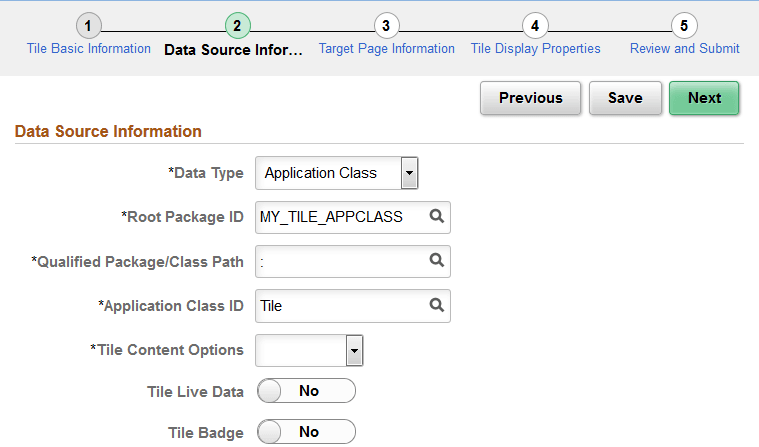The width and height of the screenshot is (759, 447).
Task: Go to Tile Display Properties step
Action: pos(535,48)
